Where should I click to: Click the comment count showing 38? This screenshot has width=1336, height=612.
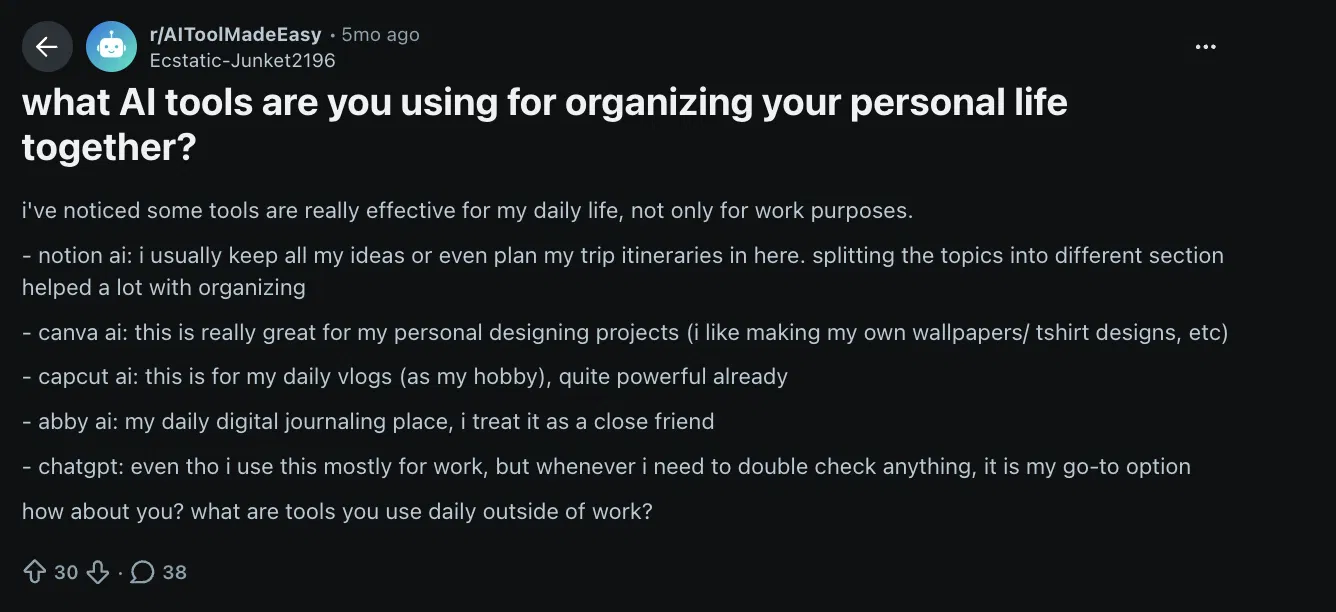click(175, 572)
